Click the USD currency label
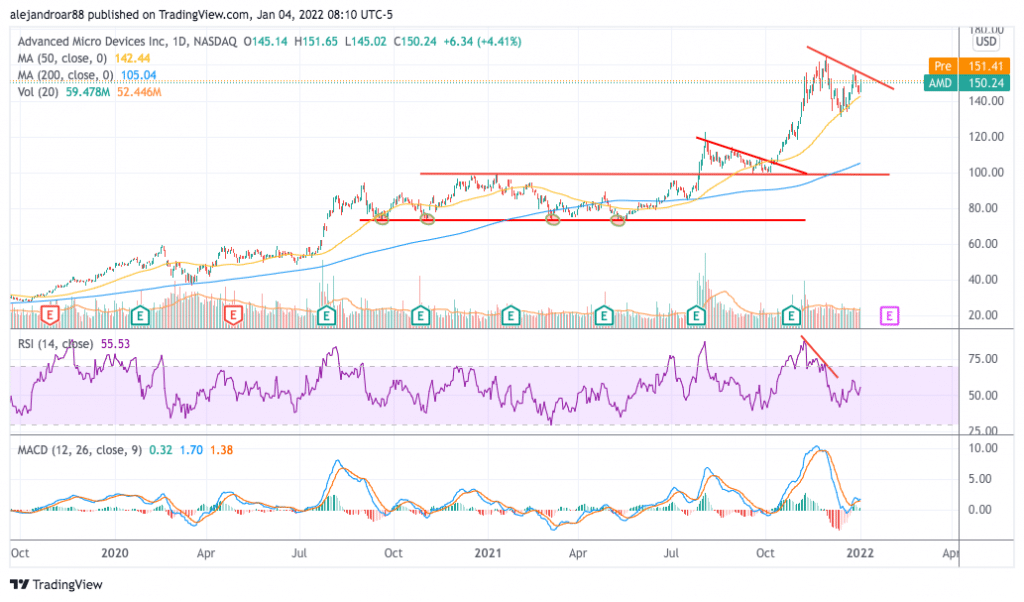 [985, 42]
